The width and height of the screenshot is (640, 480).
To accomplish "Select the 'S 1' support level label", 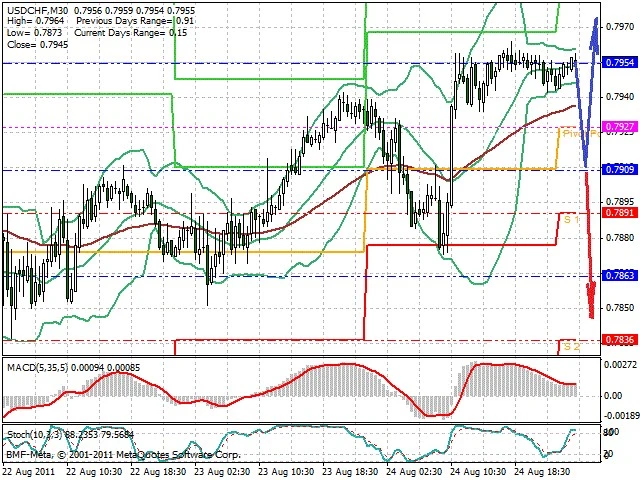I will (x=571, y=220).
